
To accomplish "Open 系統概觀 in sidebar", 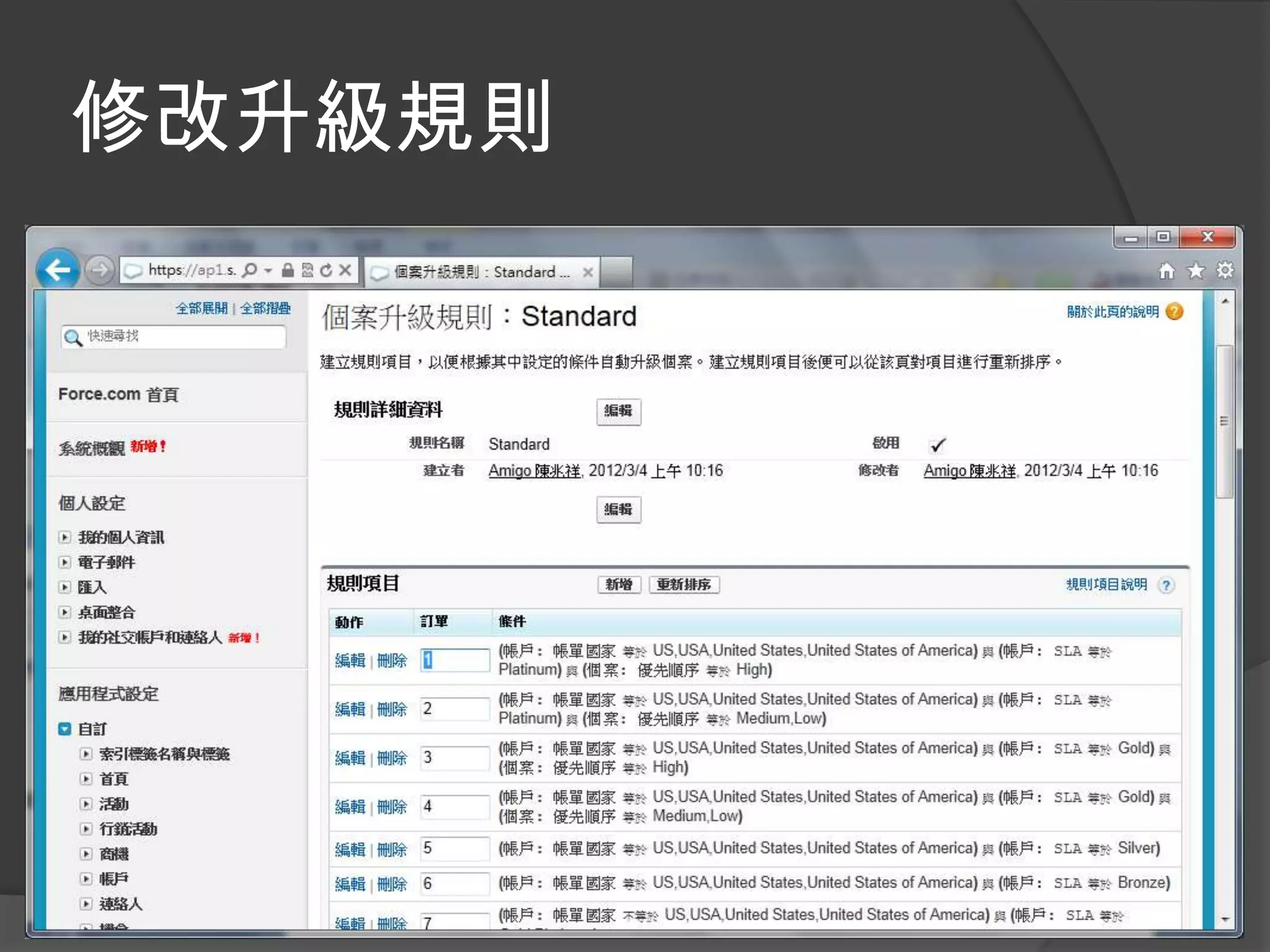I will [92, 448].
